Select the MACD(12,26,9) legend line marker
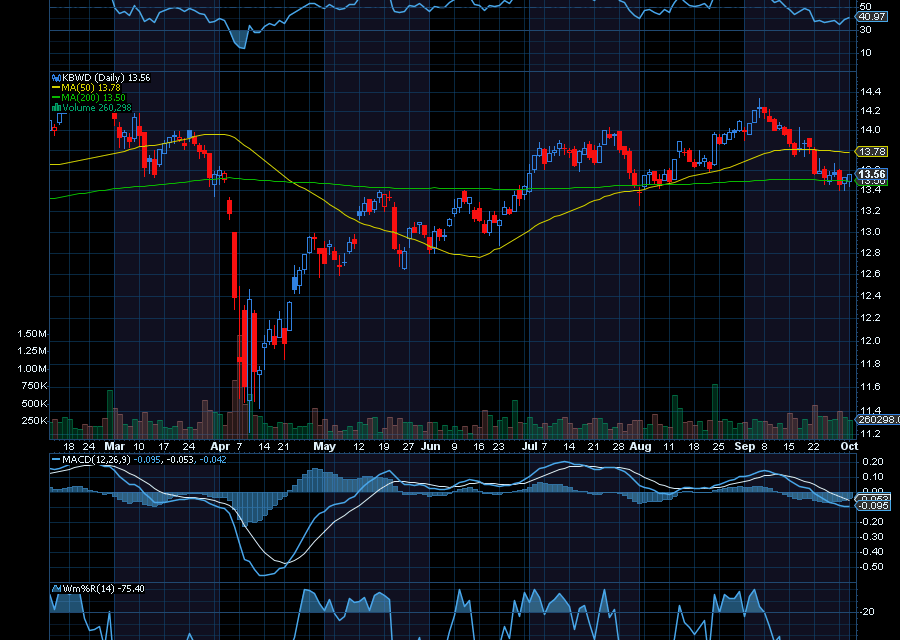The width and height of the screenshot is (900, 640). [54, 460]
